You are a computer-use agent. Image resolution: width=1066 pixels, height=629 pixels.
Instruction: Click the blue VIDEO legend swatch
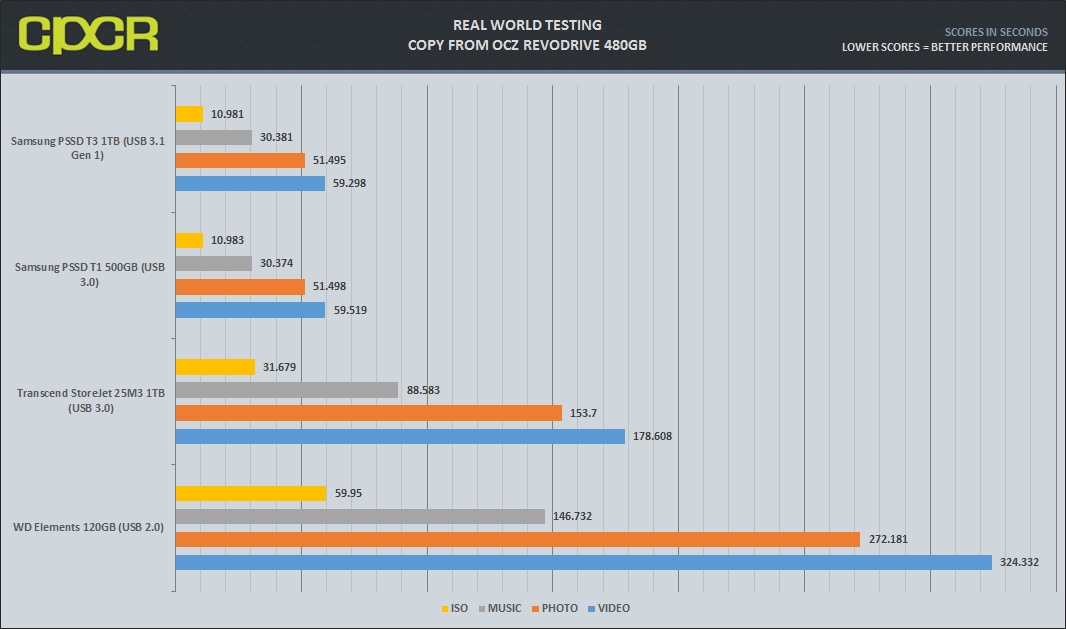(x=591, y=609)
